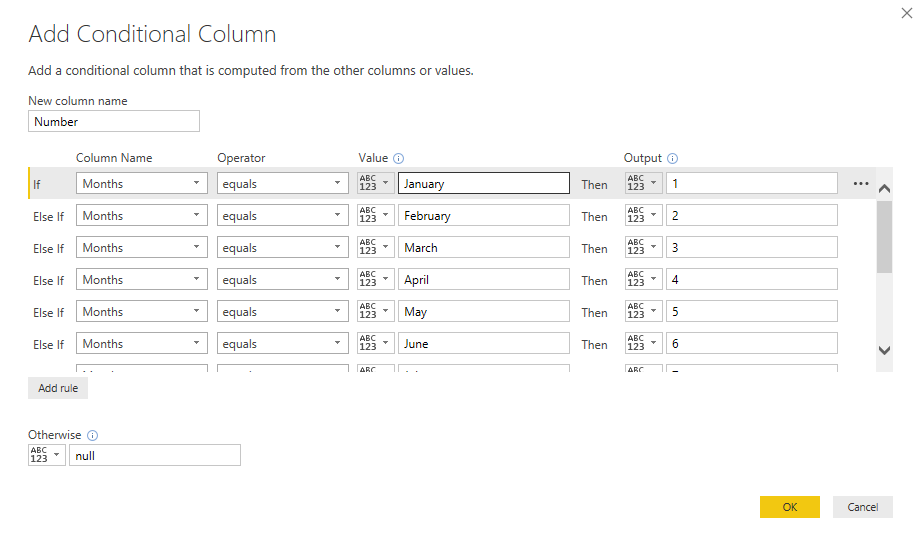Screen dimensions: 922x545
Task: Click the January value field
Action: click(484, 183)
